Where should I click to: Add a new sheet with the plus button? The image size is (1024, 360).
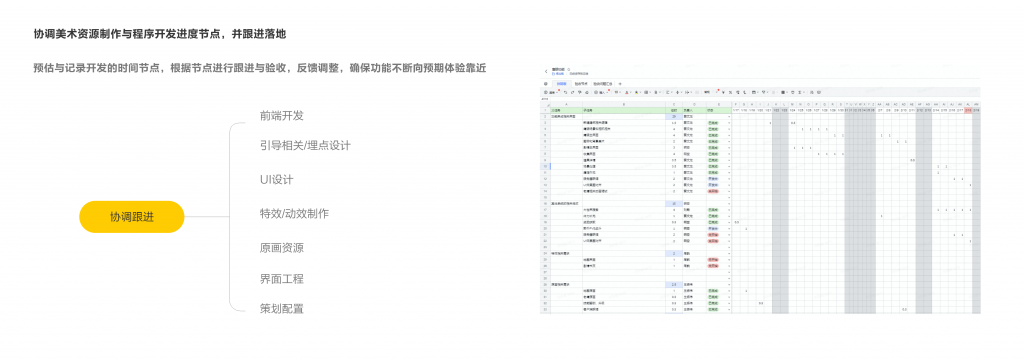[620, 84]
